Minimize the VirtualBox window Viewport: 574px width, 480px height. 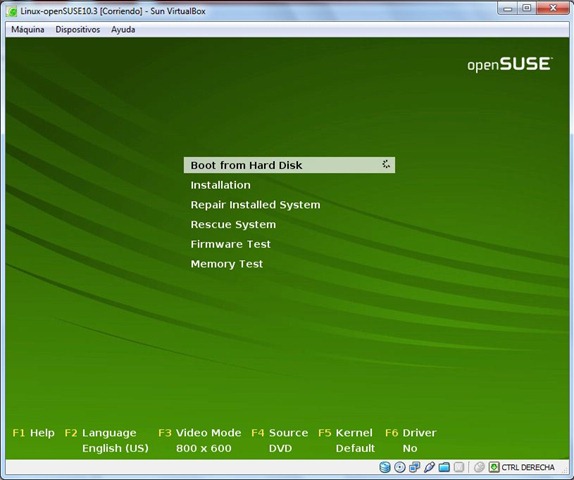coord(508,9)
